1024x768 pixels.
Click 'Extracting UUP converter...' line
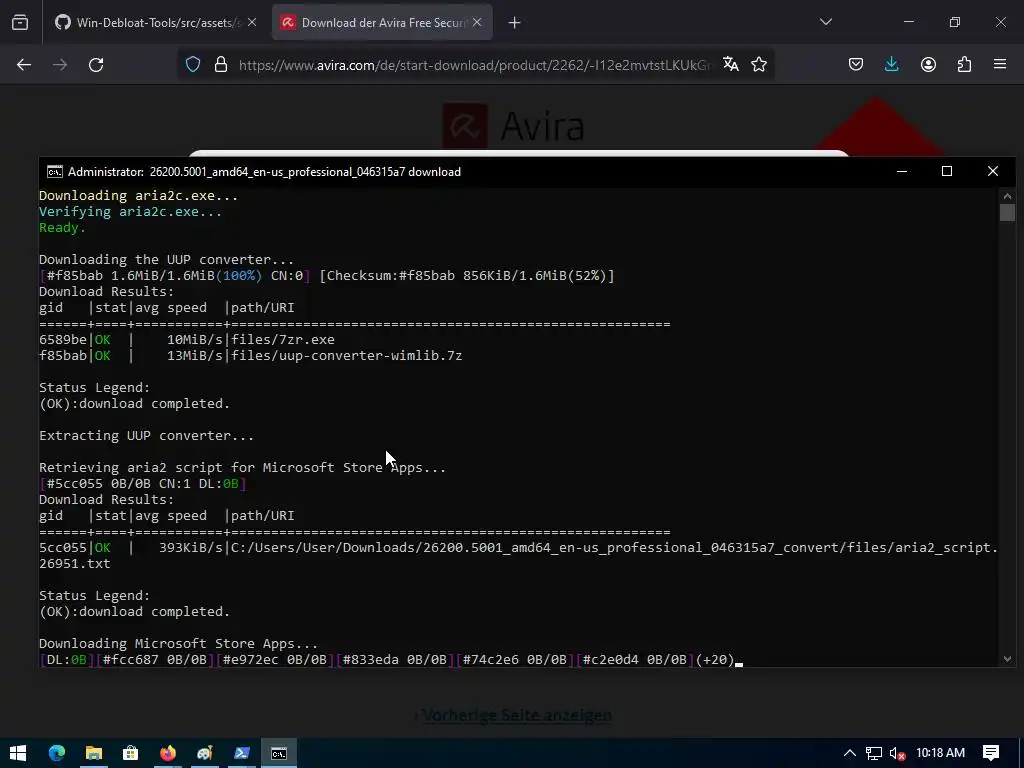tap(146, 436)
